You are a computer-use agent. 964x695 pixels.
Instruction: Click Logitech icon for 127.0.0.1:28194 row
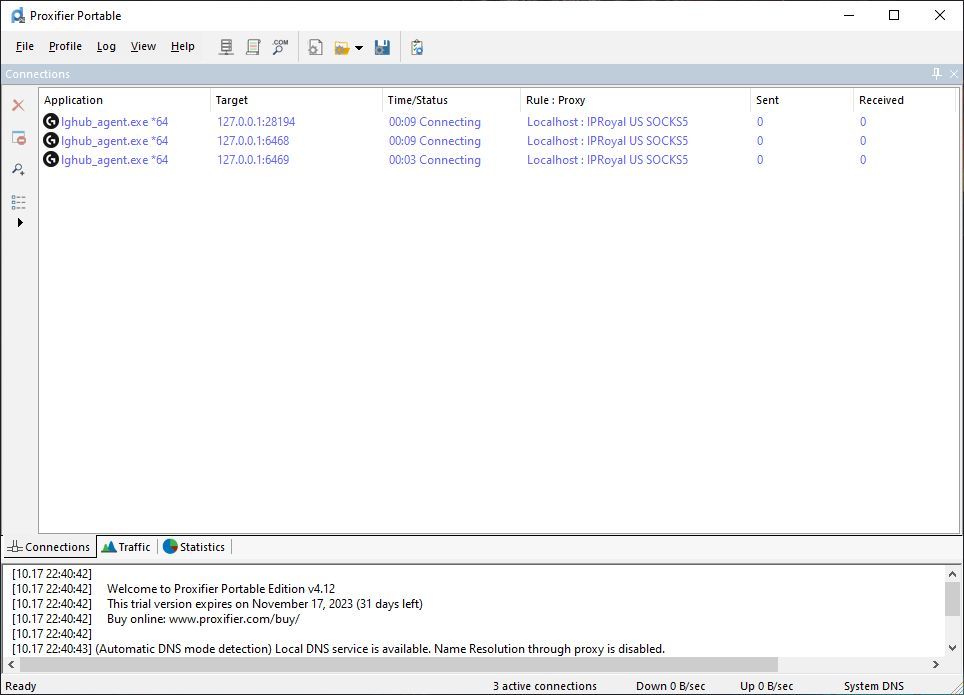(x=51, y=121)
